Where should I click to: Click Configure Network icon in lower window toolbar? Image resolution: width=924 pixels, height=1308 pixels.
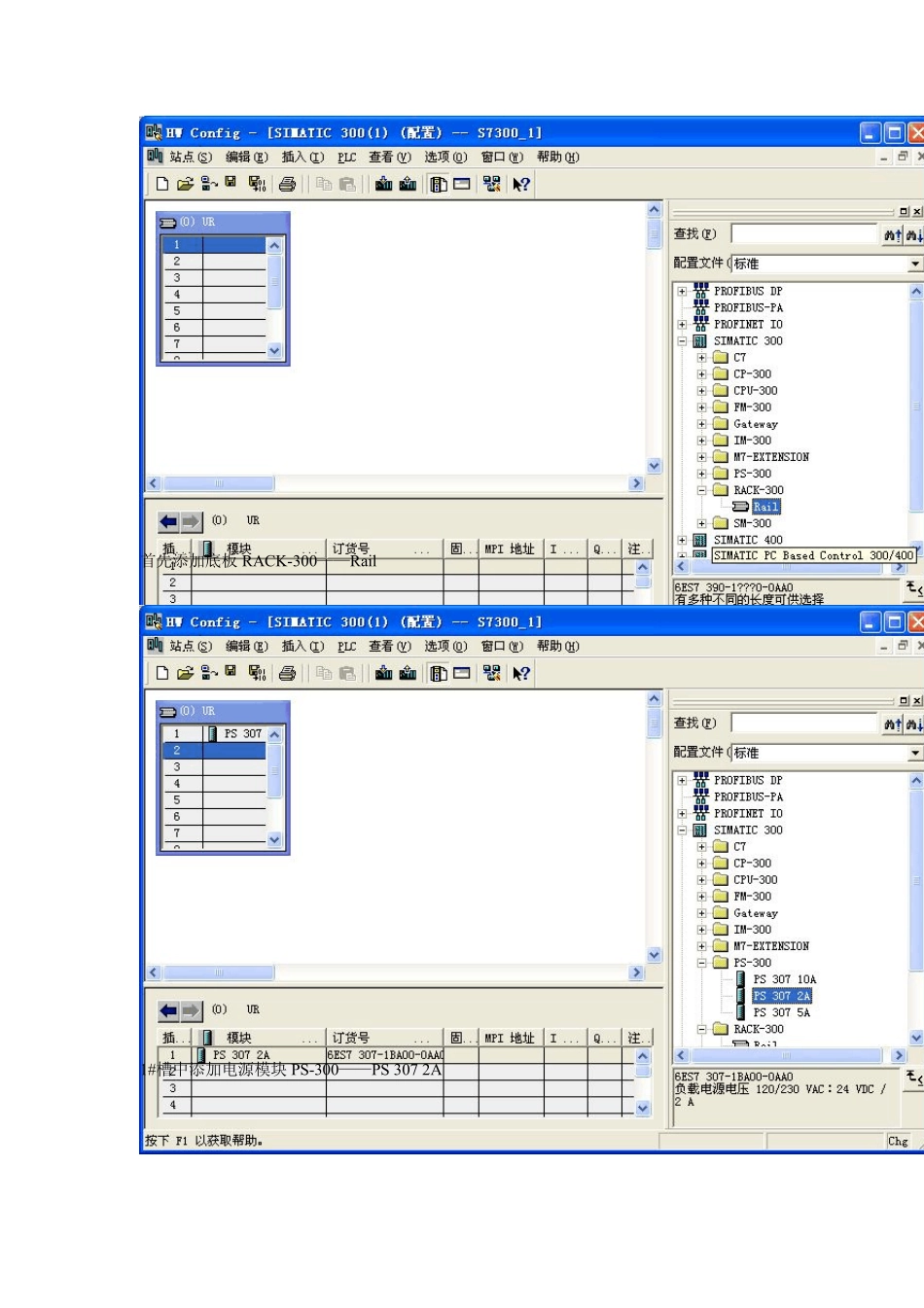491,673
